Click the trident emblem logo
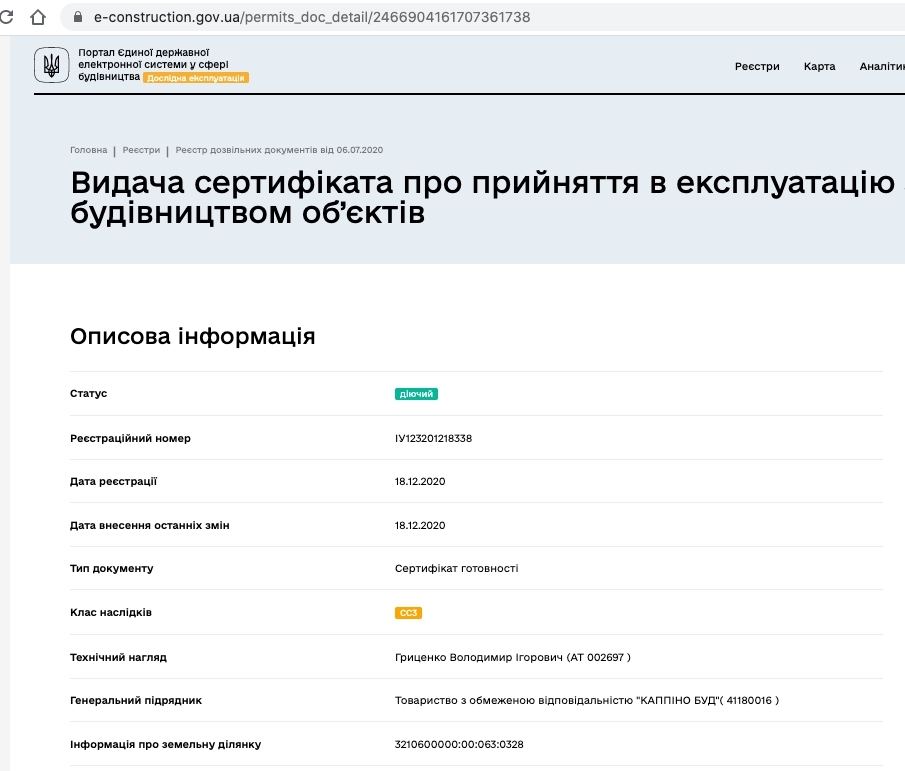This screenshot has width=905, height=771. [51, 65]
